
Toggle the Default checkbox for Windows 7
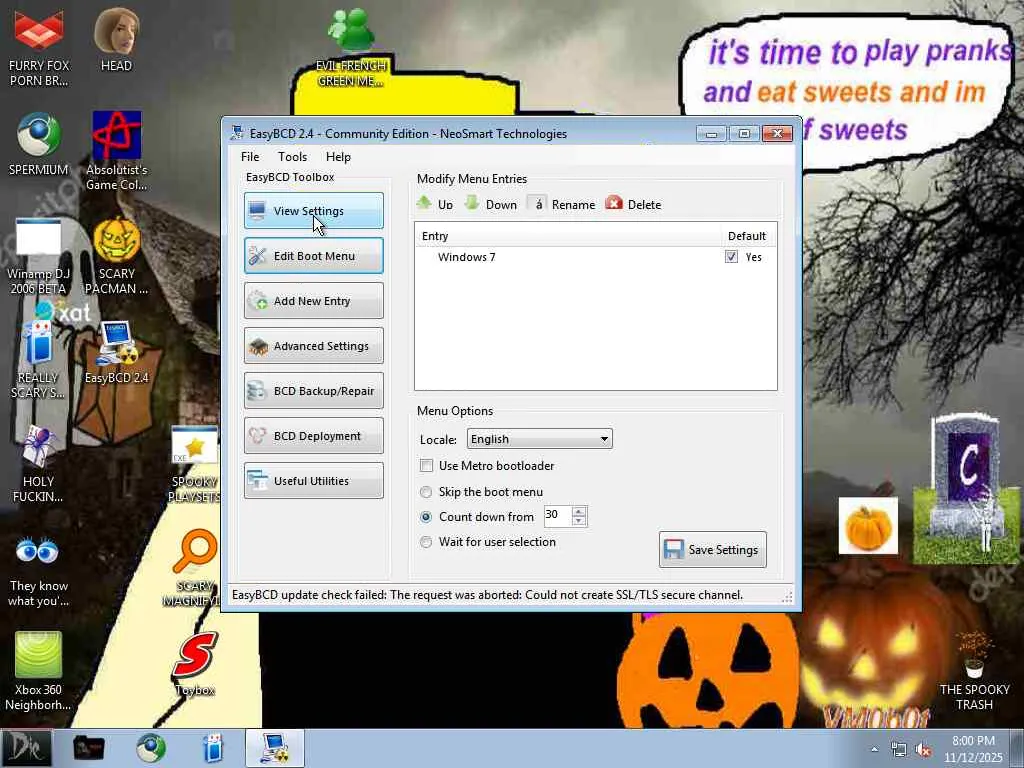click(731, 257)
